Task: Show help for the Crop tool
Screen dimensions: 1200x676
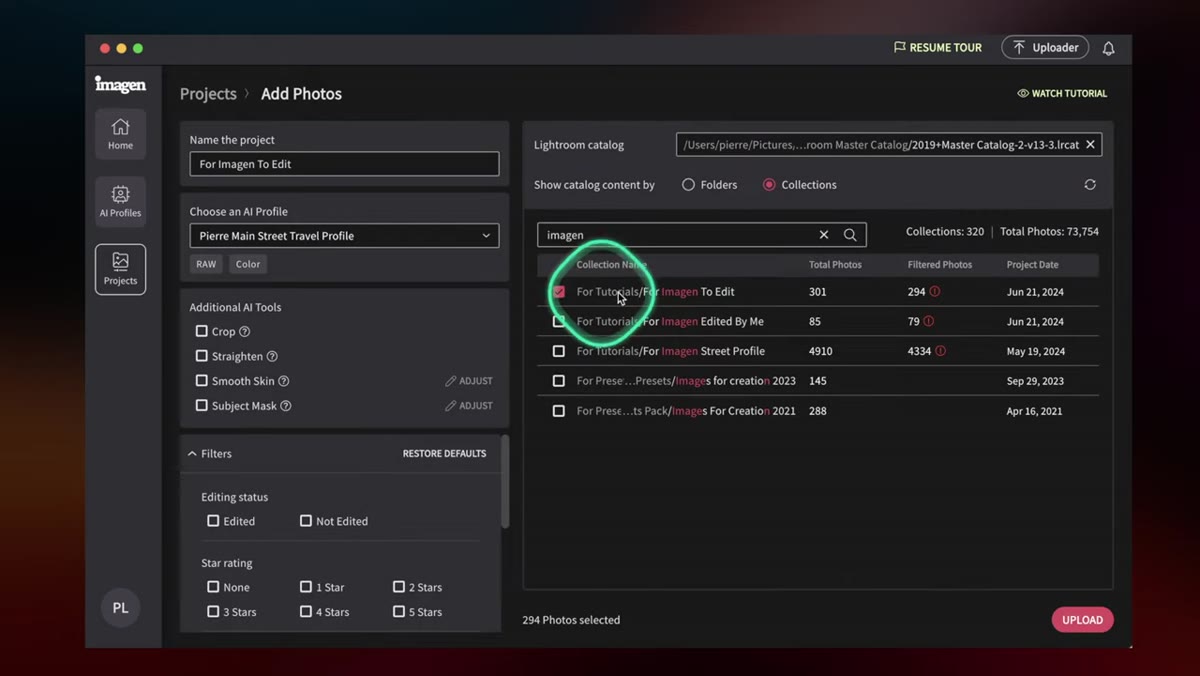Action: coord(244,332)
